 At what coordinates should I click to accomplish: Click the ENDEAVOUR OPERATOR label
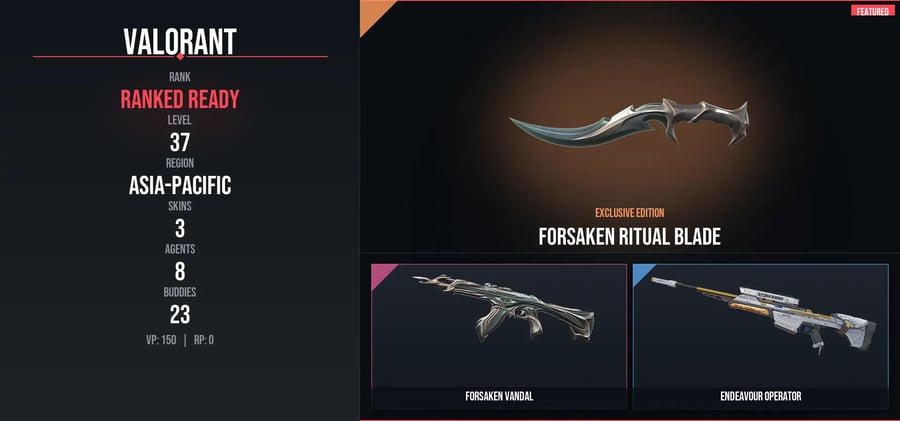point(761,396)
